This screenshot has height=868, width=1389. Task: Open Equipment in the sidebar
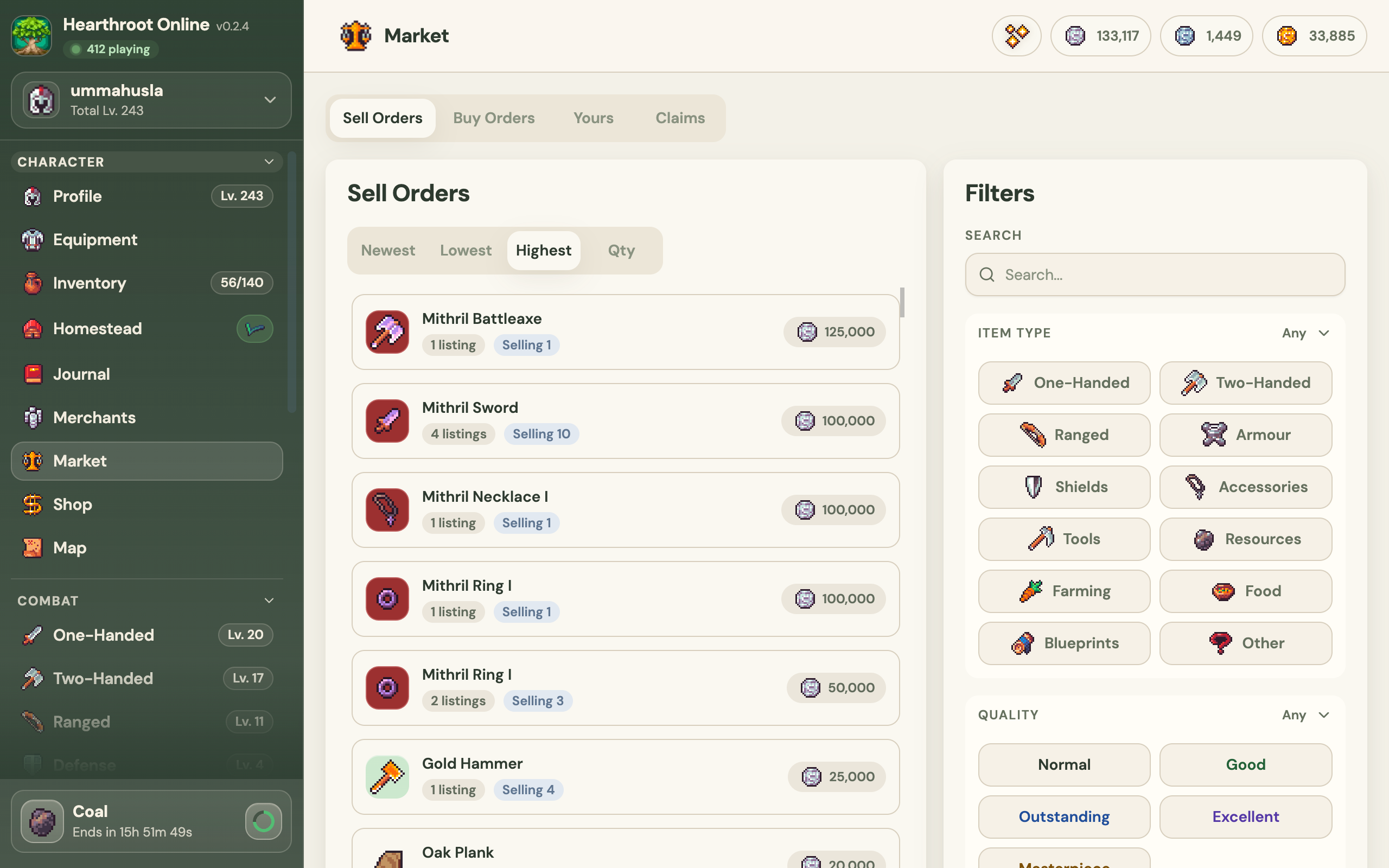[147, 239]
